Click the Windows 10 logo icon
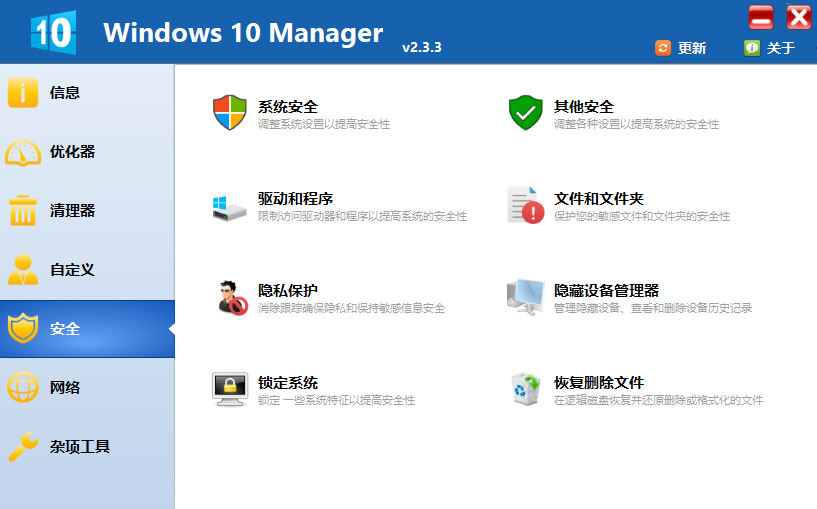This screenshot has width=817, height=509. (54, 32)
